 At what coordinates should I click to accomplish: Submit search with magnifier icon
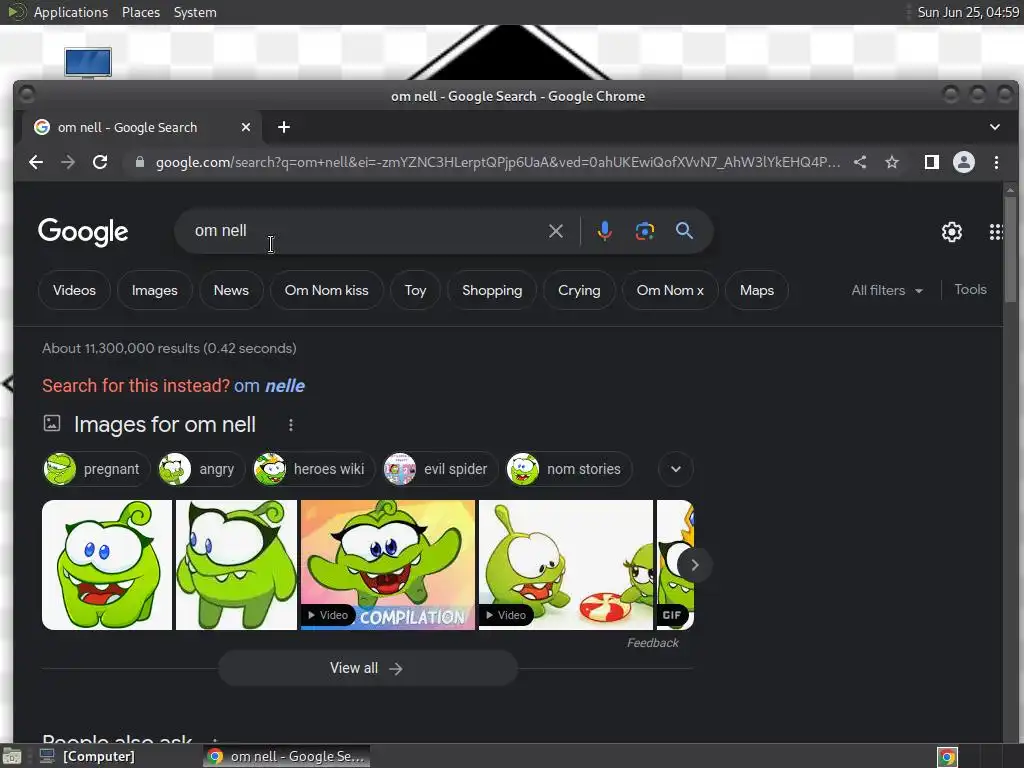(684, 231)
